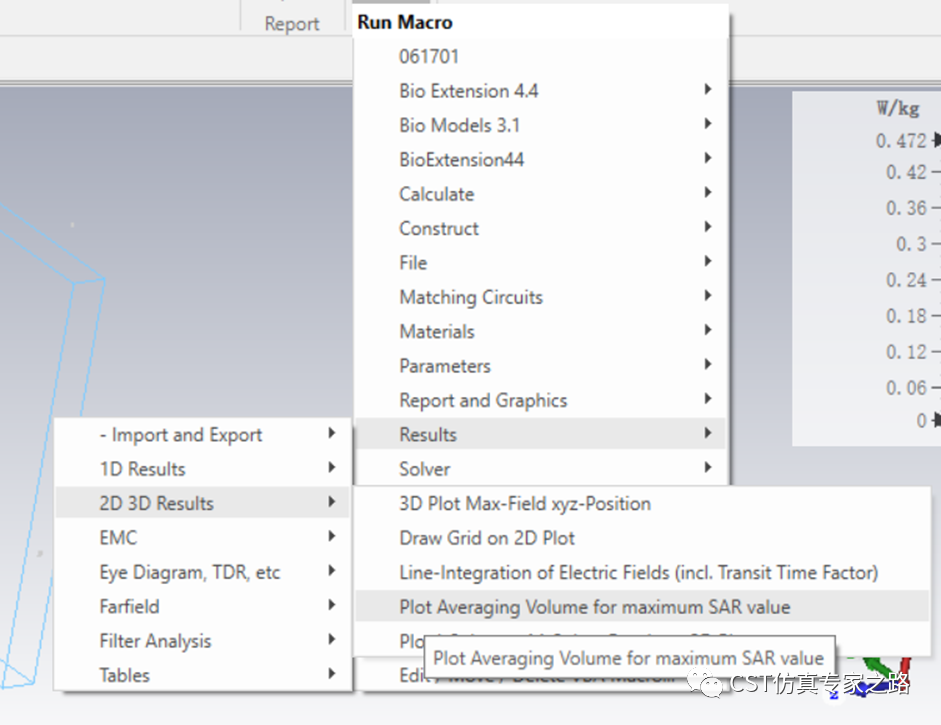
Task: Open the Tables submenu
Action: [202, 675]
